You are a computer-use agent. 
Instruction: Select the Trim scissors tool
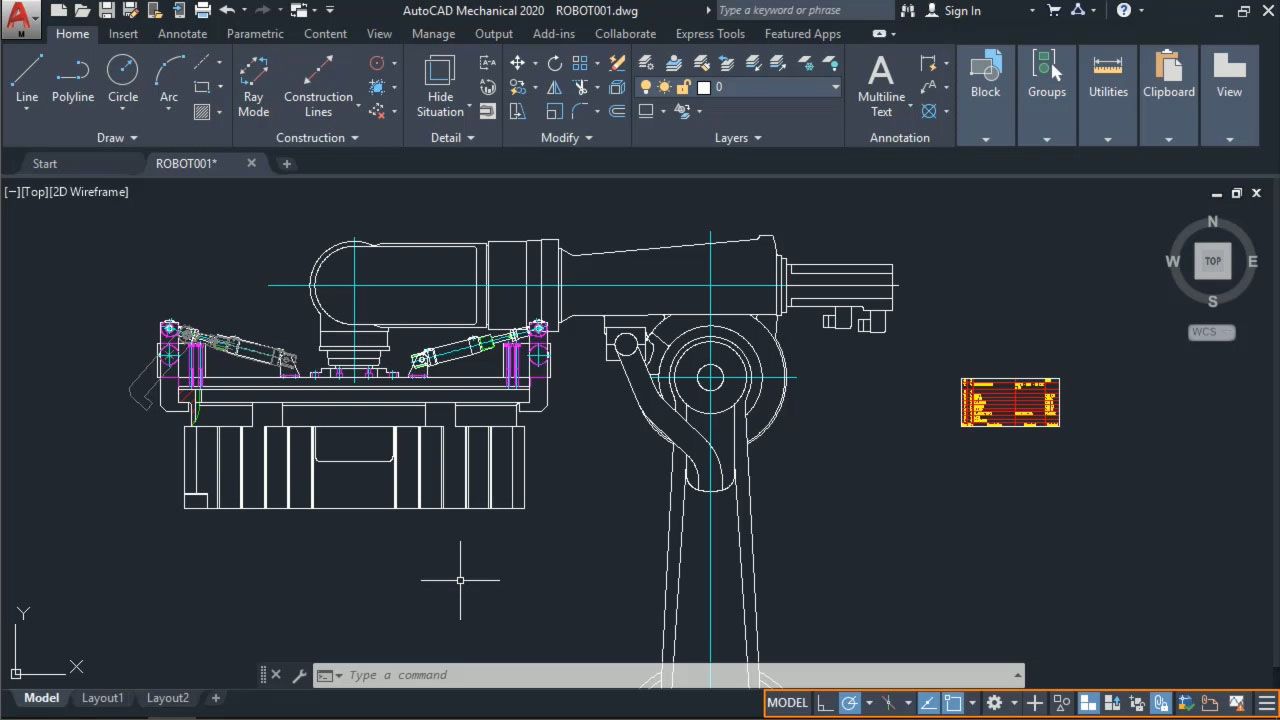tap(580, 87)
